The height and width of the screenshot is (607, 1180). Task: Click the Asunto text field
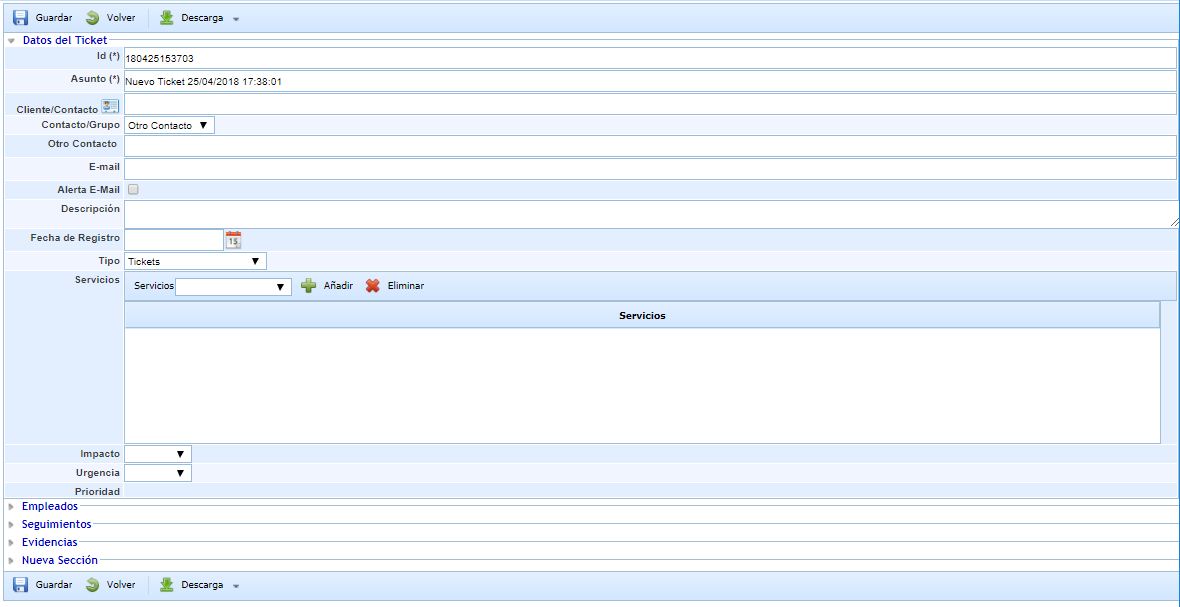(650, 81)
